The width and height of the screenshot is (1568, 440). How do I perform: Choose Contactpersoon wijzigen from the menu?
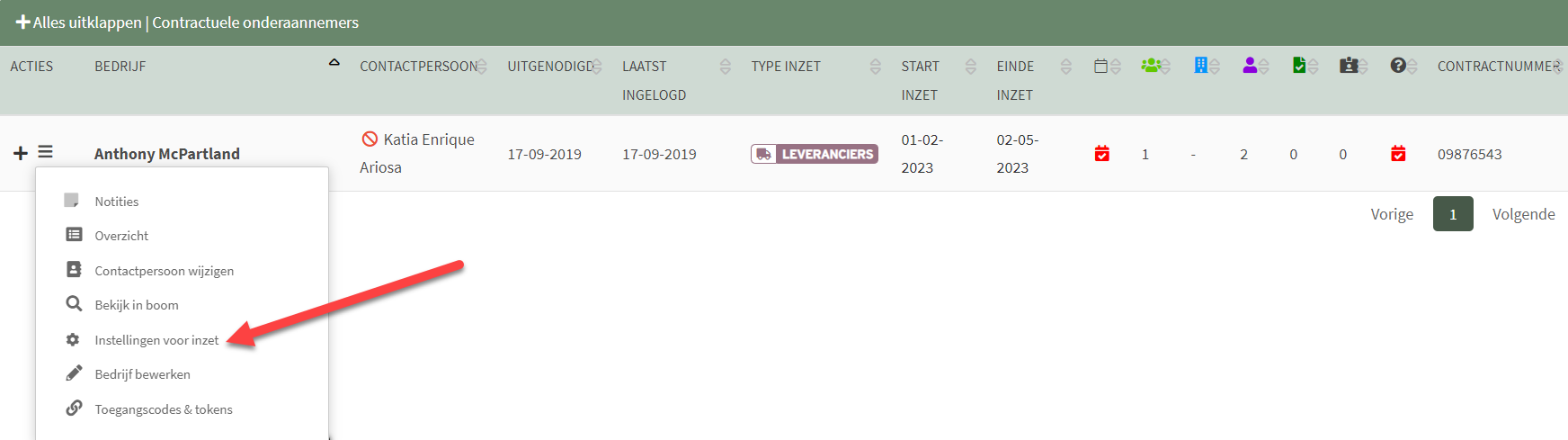point(164,271)
